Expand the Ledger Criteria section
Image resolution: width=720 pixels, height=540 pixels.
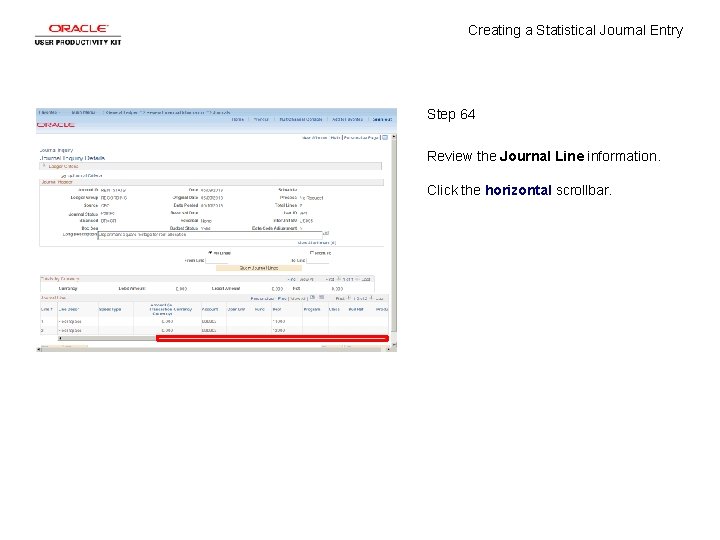[44, 166]
